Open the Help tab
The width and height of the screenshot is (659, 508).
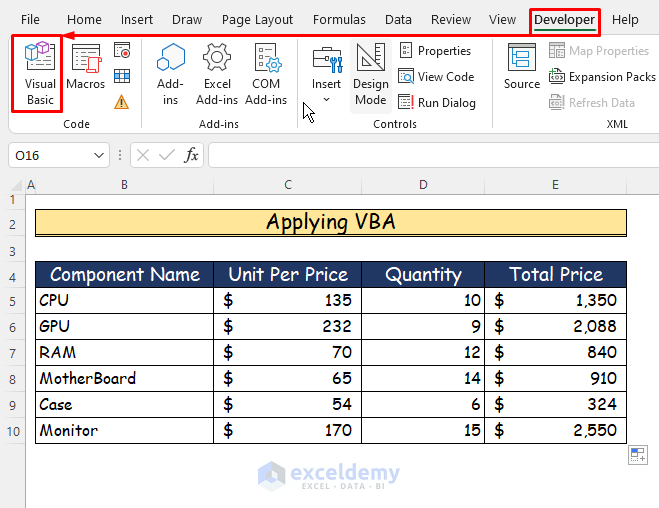click(x=625, y=20)
